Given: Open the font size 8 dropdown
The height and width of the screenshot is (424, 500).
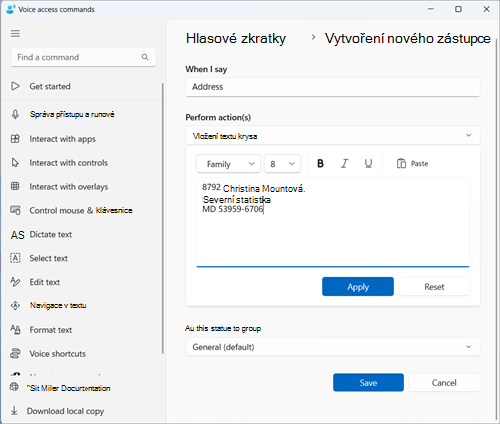Looking at the screenshot, I should (x=282, y=164).
